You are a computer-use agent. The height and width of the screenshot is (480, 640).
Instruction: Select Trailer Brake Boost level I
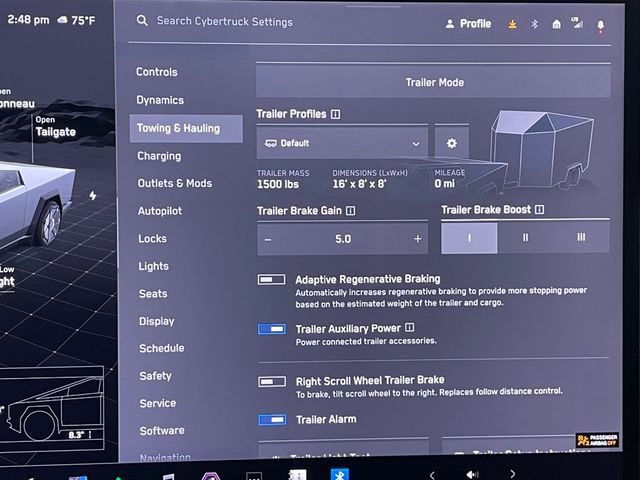[x=469, y=238]
